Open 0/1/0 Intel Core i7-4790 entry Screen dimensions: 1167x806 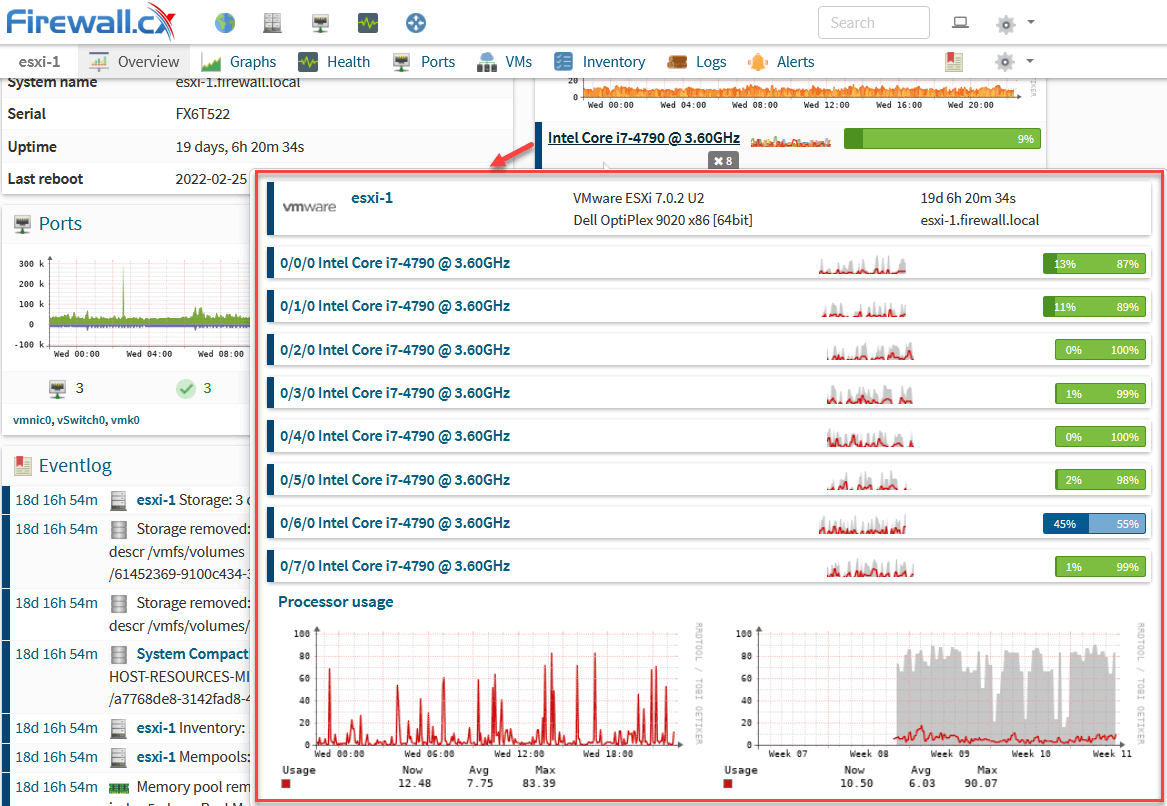(x=395, y=306)
